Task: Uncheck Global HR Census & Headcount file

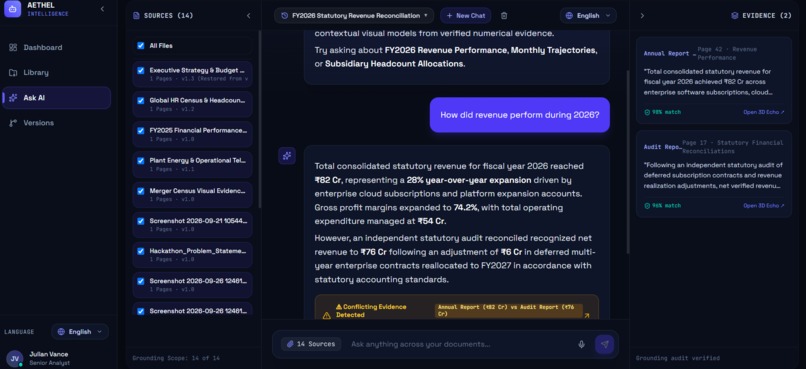Action: (x=141, y=101)
